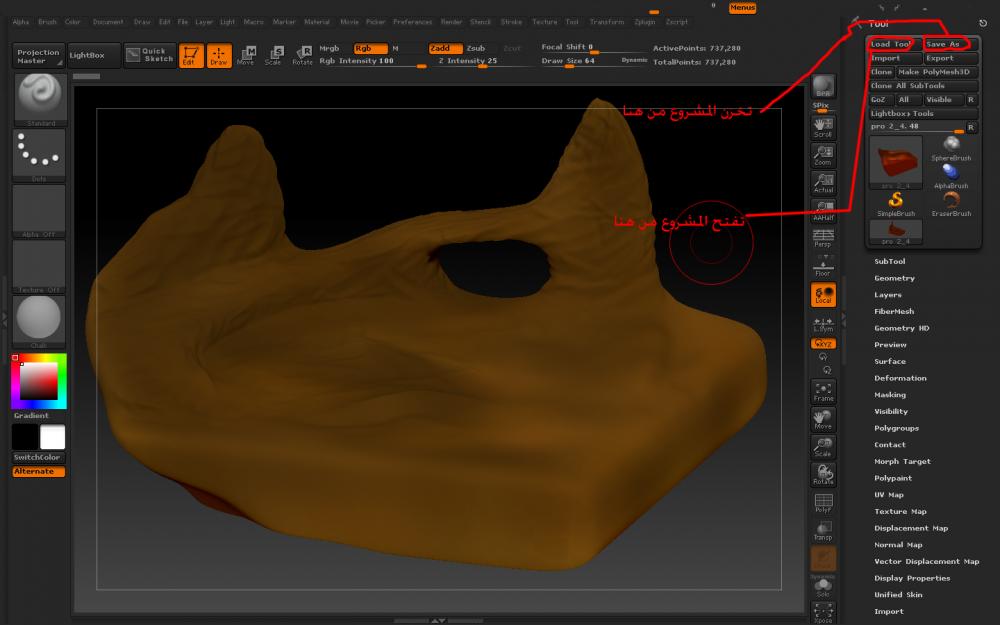Click the Load Tool button
1000x625 pixels.
coord(892,44)
